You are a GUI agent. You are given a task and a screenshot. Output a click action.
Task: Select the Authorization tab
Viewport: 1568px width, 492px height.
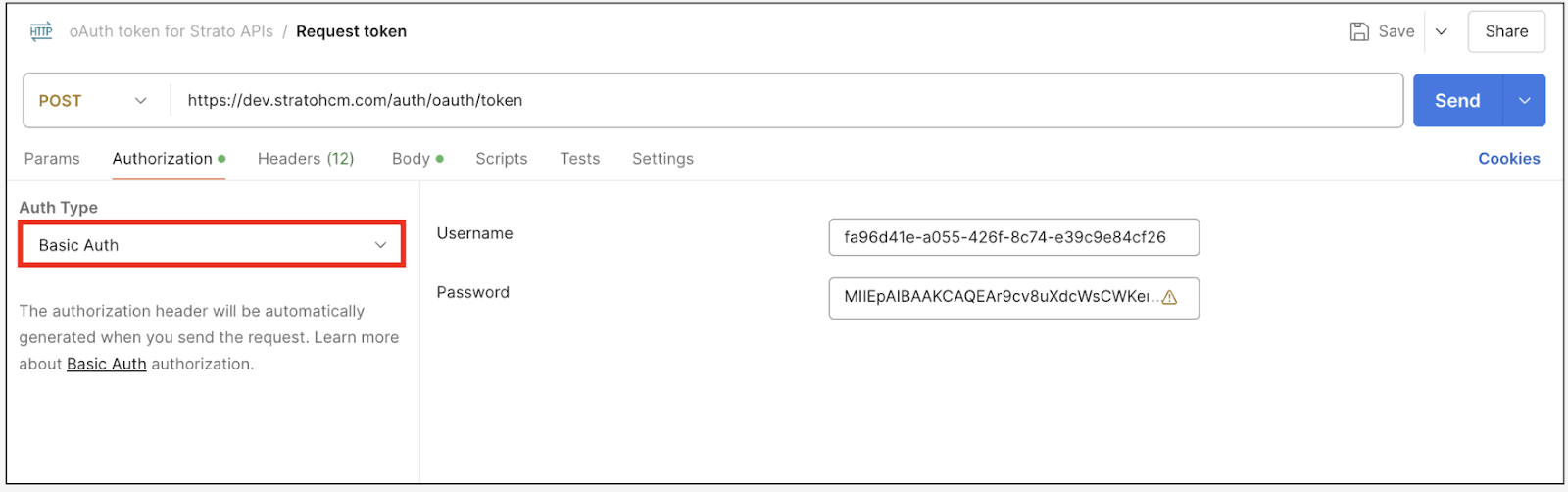[x=163, y=159]
